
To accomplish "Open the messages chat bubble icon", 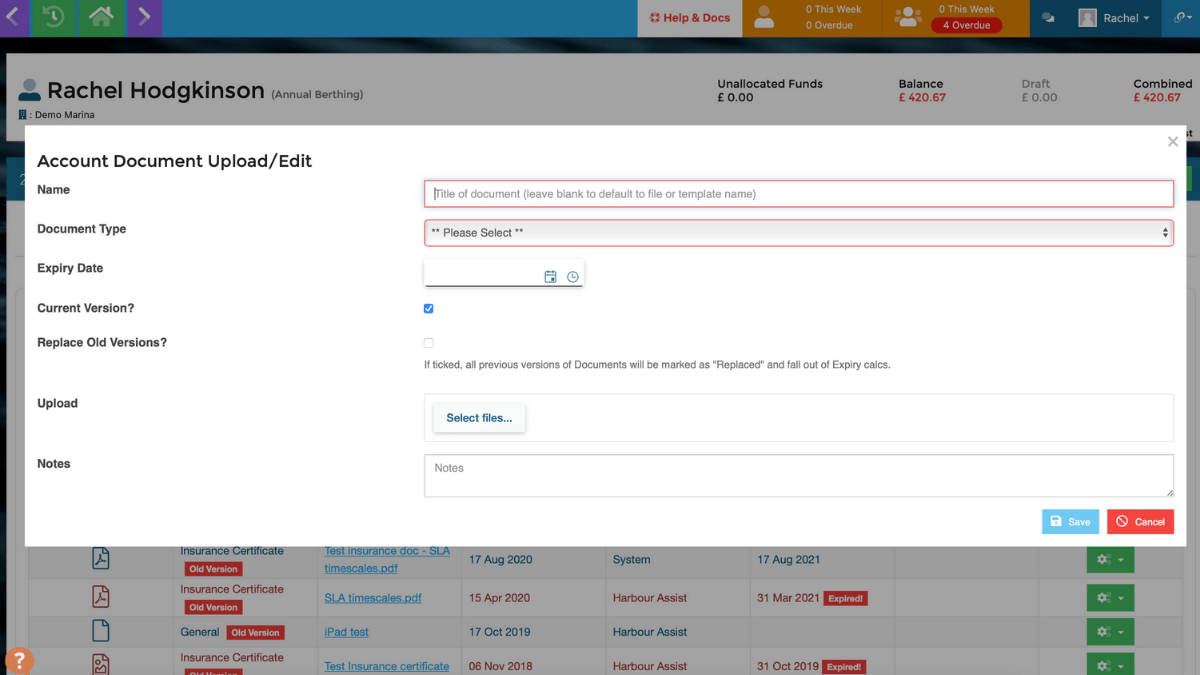I will (1048, 17).
